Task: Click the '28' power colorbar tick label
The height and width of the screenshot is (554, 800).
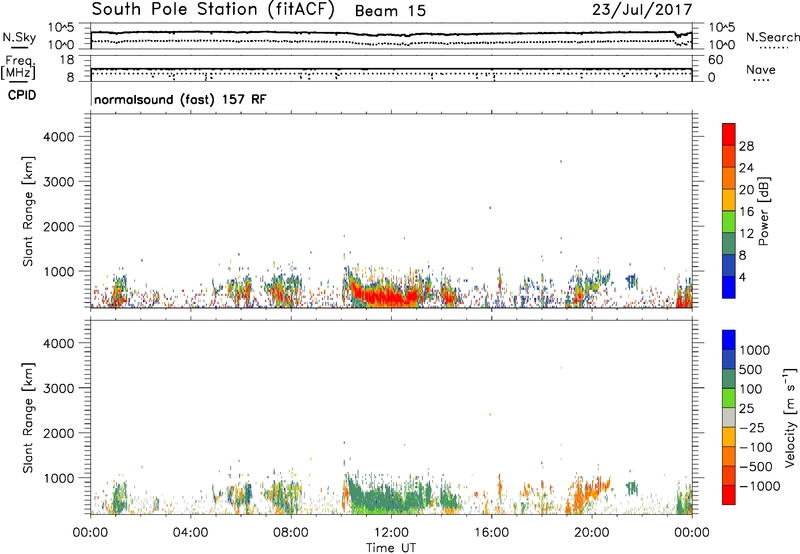Action: (x=746, y=146)
